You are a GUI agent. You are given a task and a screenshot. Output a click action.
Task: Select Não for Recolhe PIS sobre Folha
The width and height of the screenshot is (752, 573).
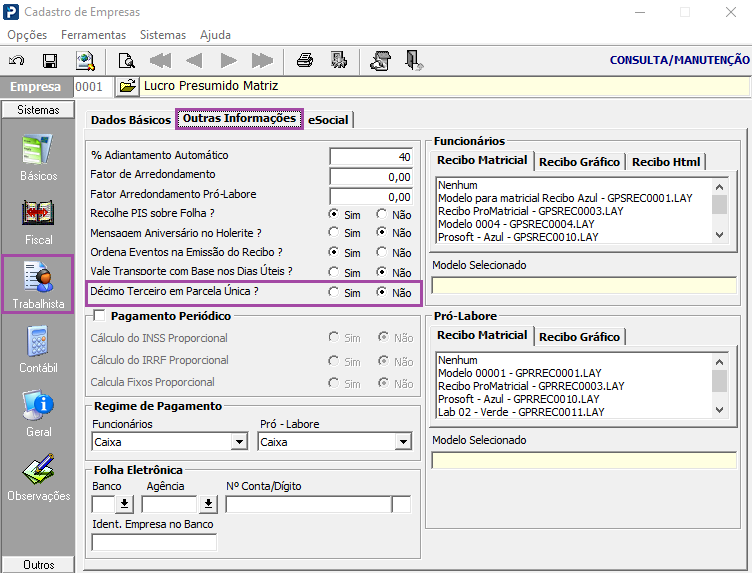[382, 214]
